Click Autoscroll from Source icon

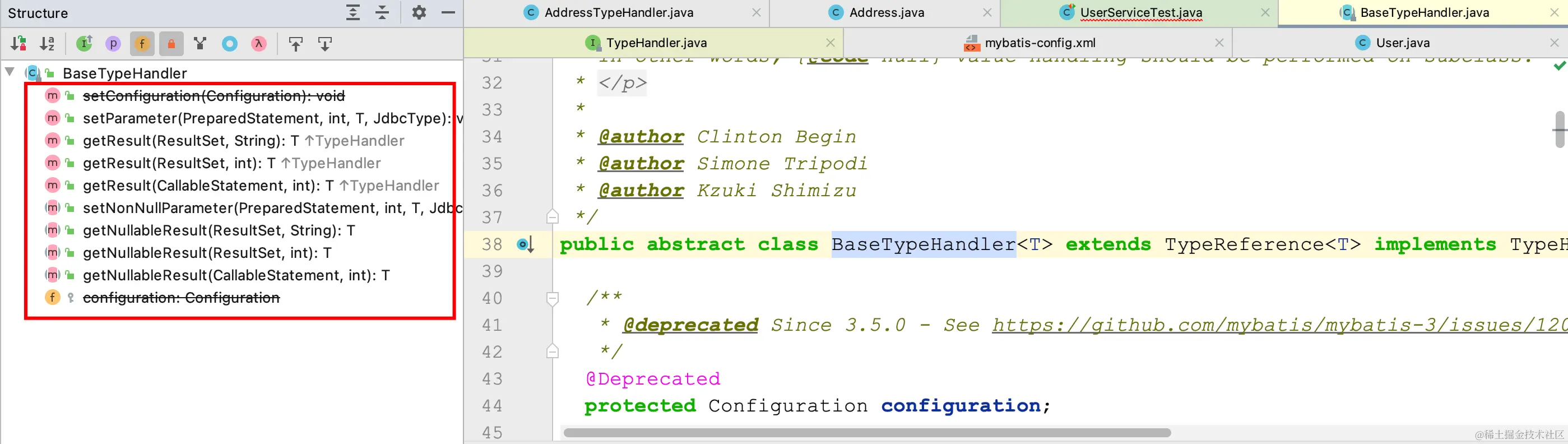[x=325, y=43]
